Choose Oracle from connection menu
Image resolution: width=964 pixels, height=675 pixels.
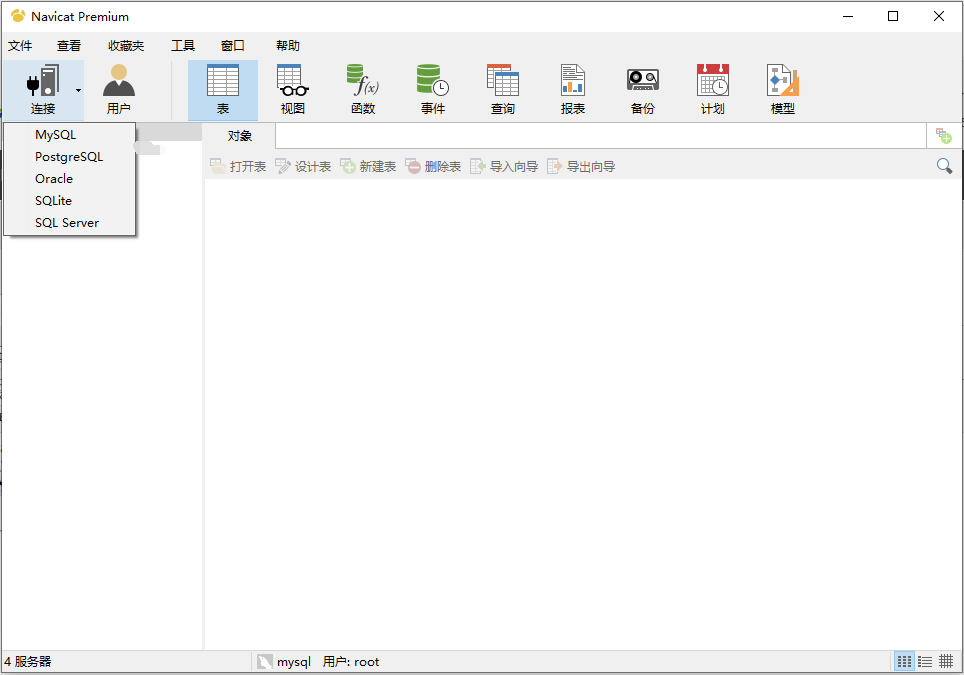(x=69, y=179)
